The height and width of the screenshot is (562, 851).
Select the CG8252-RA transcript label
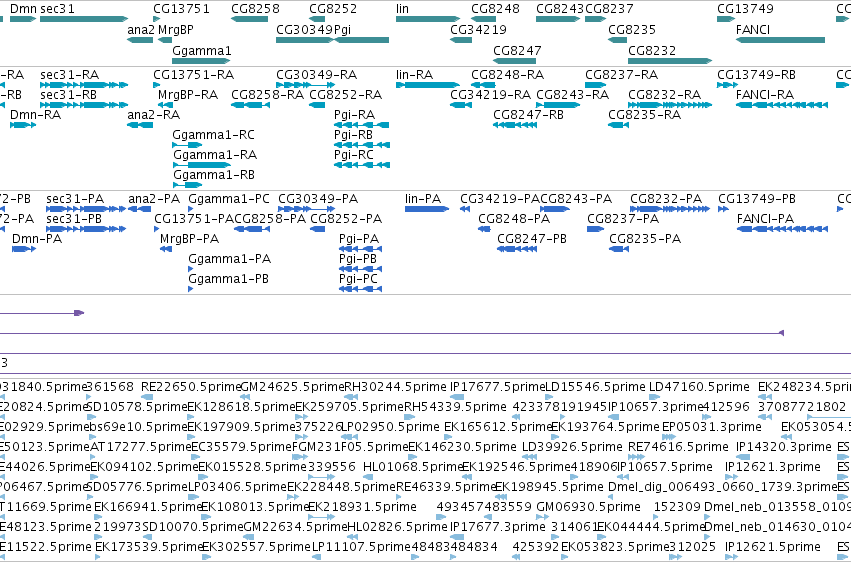(x=346, y=95)
